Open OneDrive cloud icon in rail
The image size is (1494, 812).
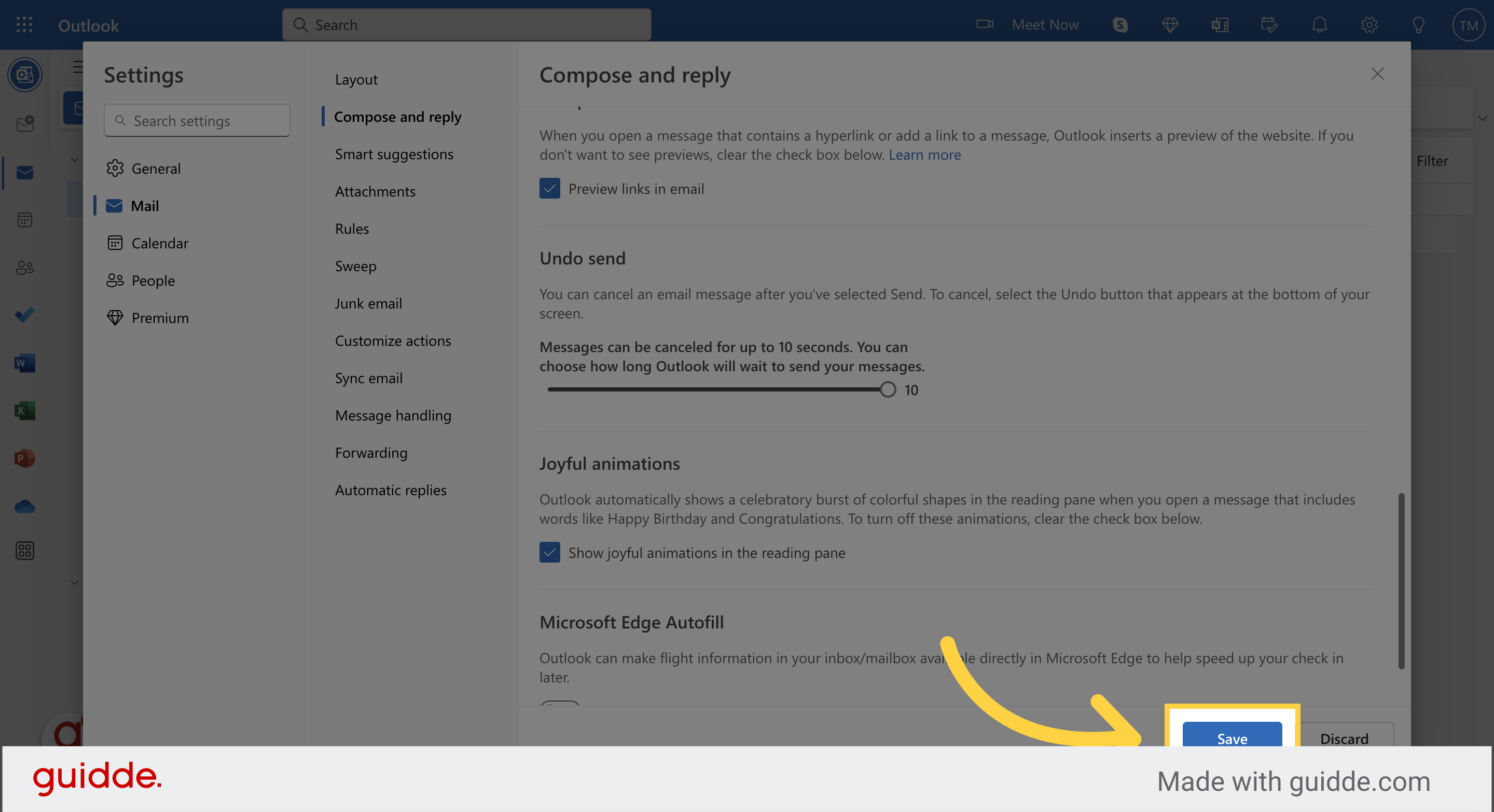coord(25,507)
